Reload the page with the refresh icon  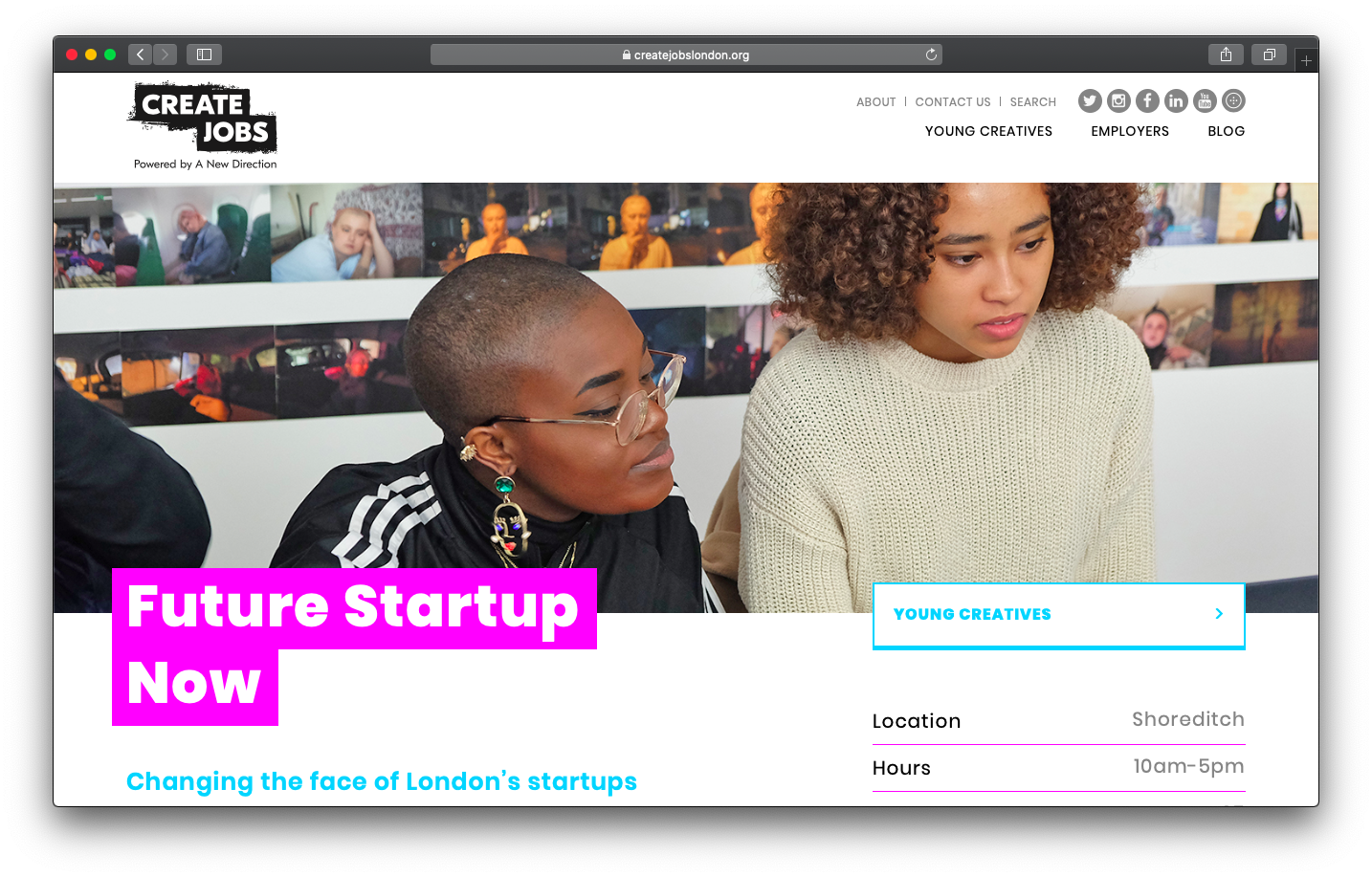[931, 55]
